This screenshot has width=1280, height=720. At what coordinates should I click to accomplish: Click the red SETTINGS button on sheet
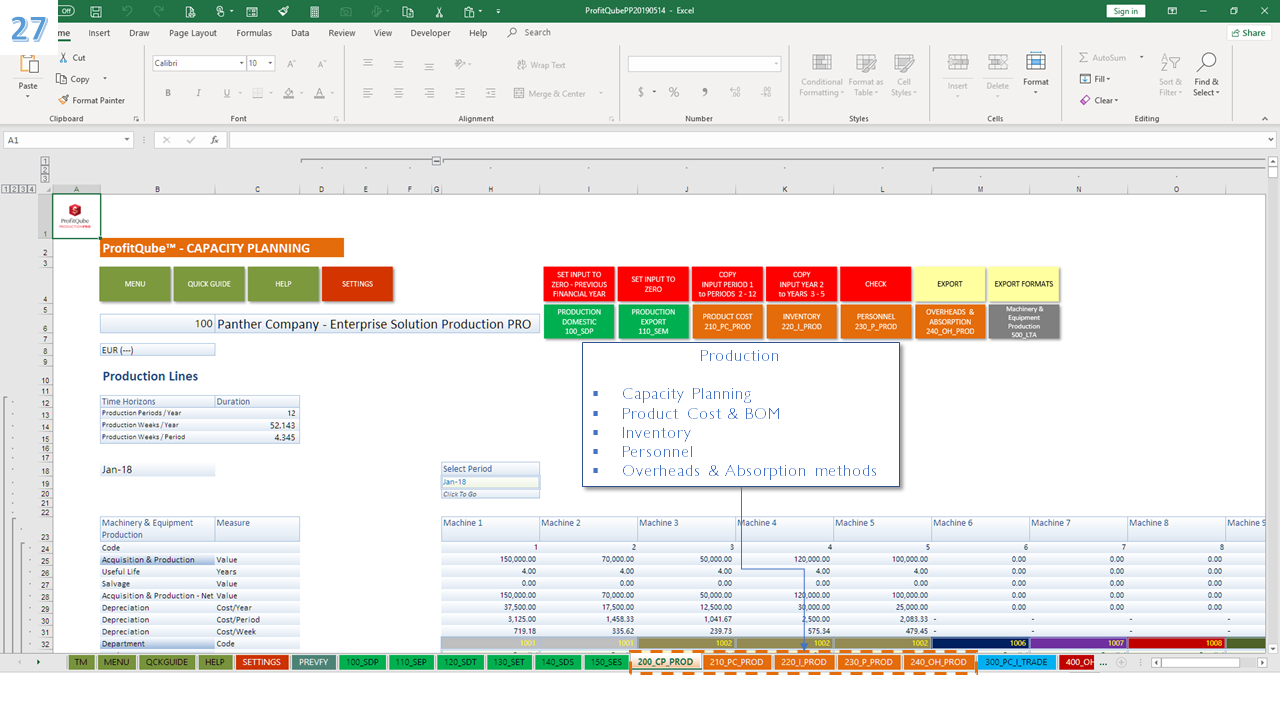[x=357, y=284]
